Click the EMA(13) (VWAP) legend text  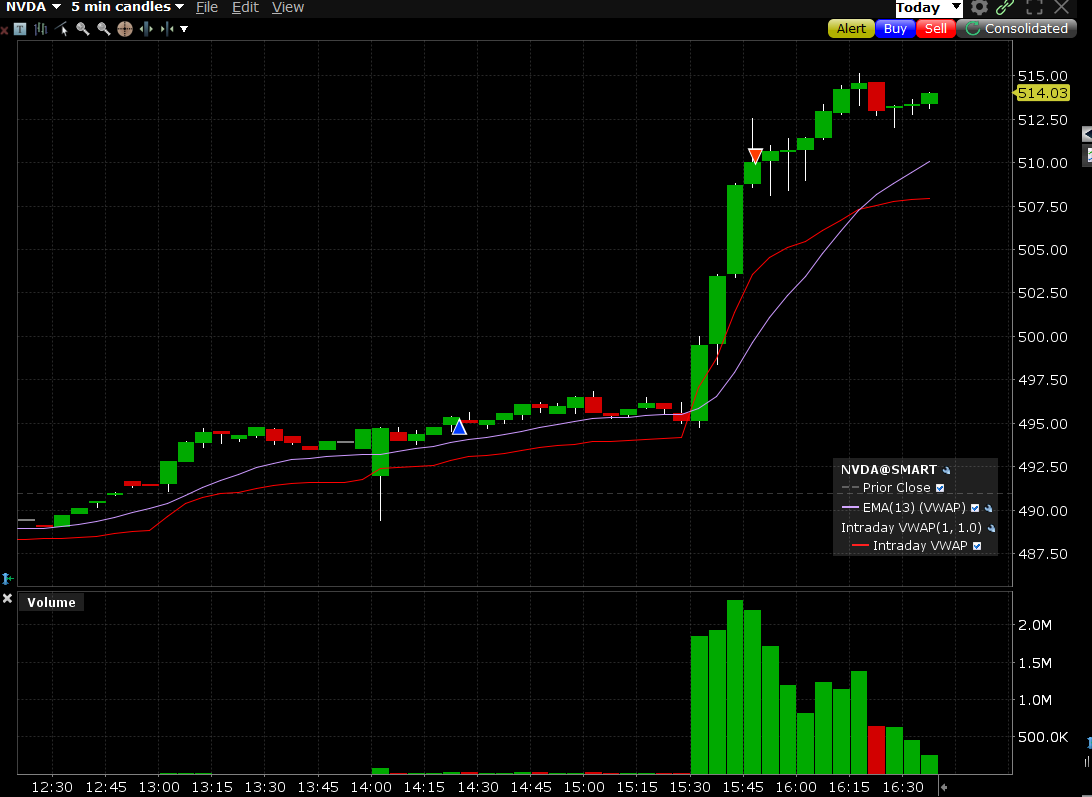click(x=914, y=508)
